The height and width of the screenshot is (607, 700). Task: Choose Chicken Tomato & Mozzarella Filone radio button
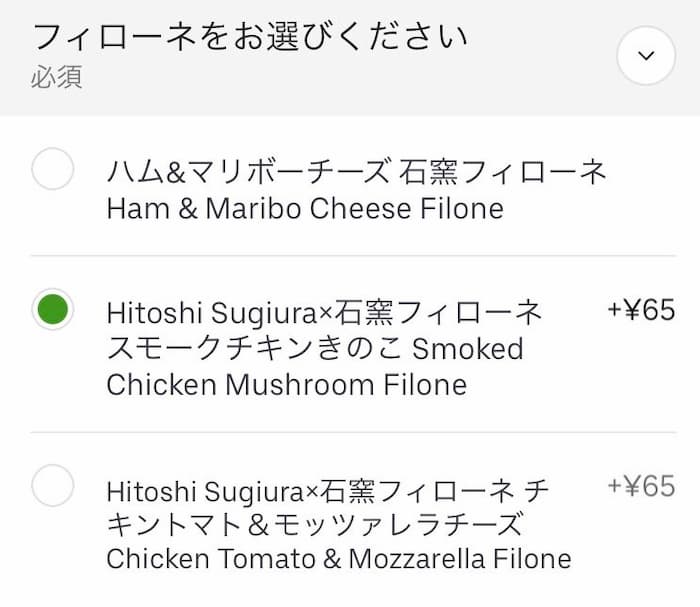click(x=53, y=487)
